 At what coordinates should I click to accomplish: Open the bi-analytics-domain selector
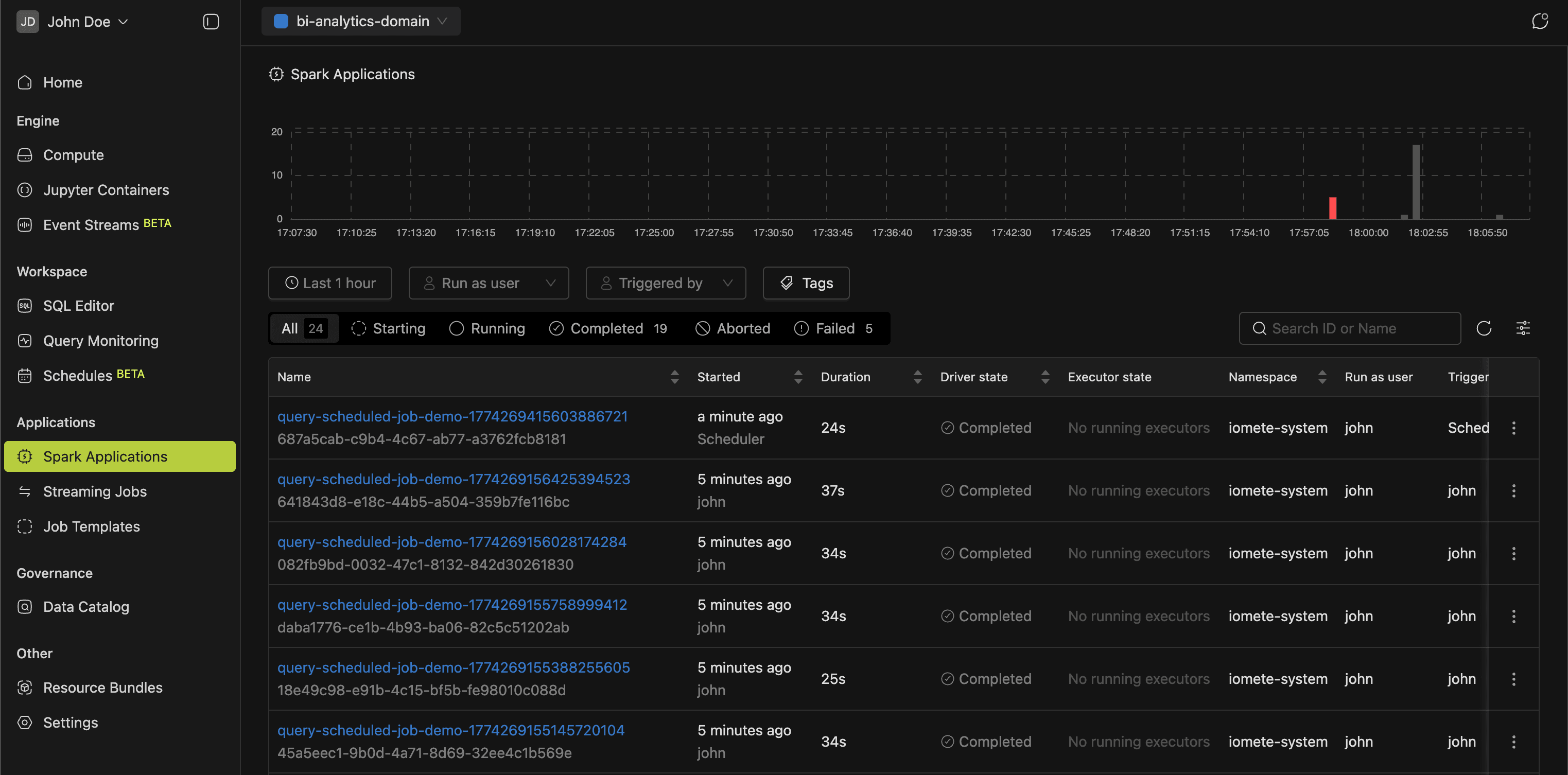coord(360,21)
